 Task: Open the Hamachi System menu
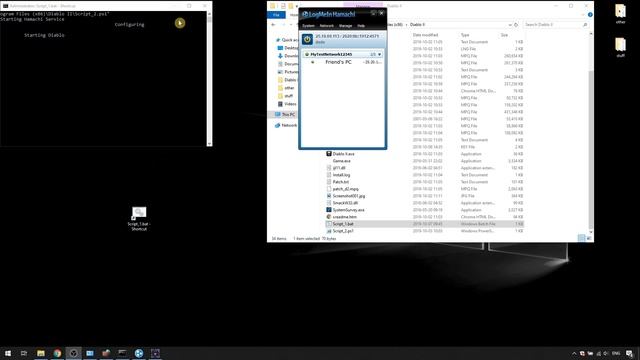point(308,26)
